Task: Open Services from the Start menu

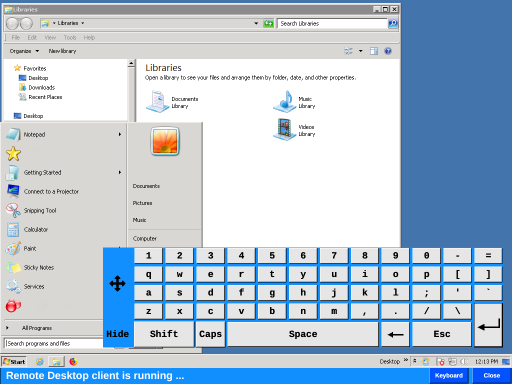Action: coord(34,286)
